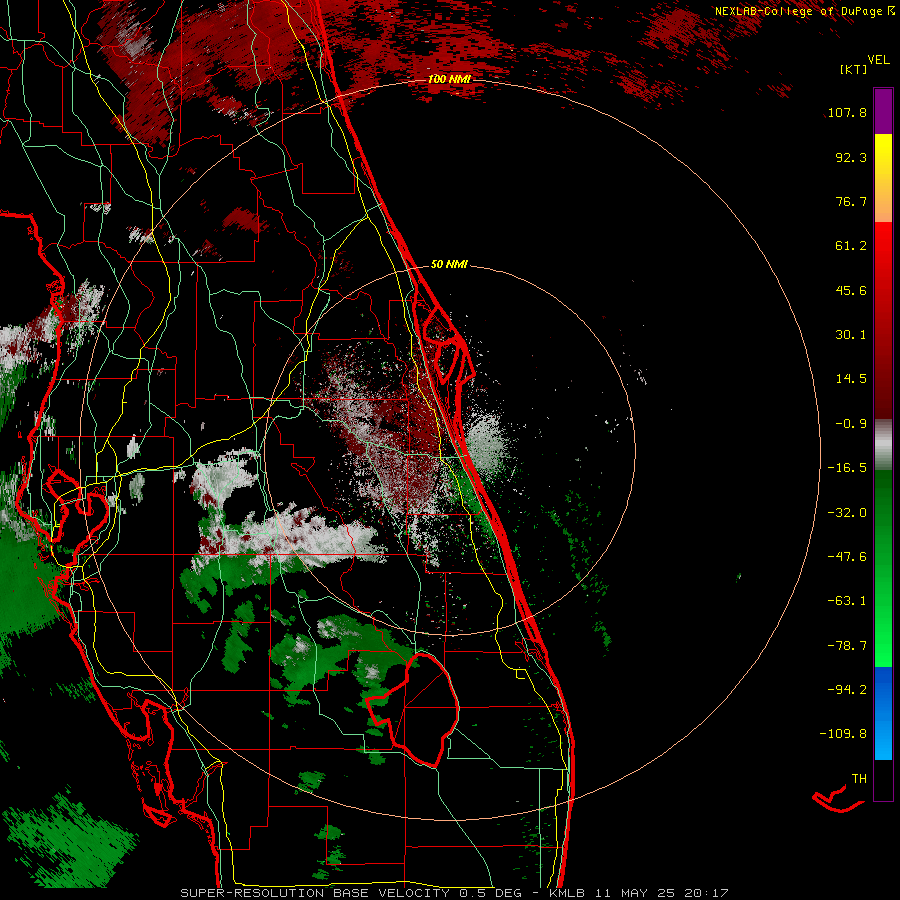The height and width of the screenshot is (900, 900).
Task: Click the -94.2 velocity scale value
Action: tap(847, 689)
